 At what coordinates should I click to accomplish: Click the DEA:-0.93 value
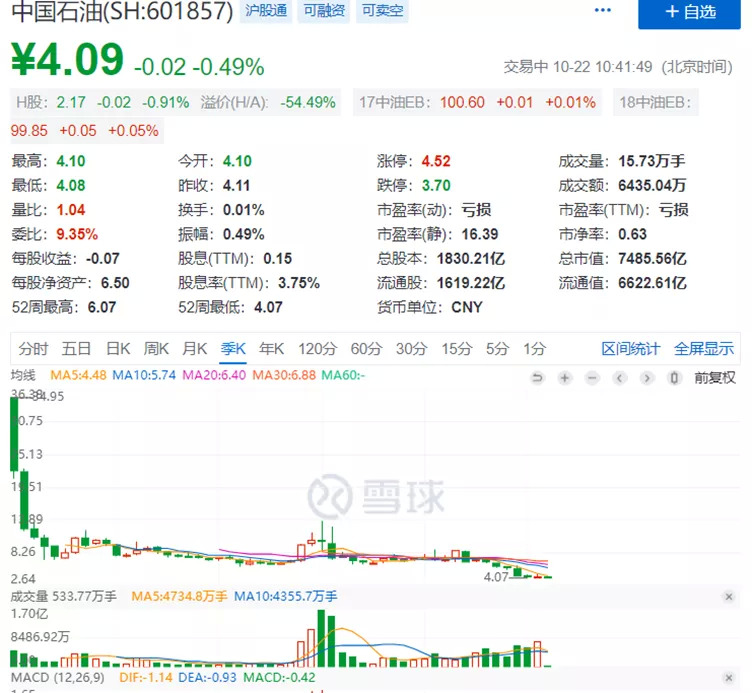207,677
